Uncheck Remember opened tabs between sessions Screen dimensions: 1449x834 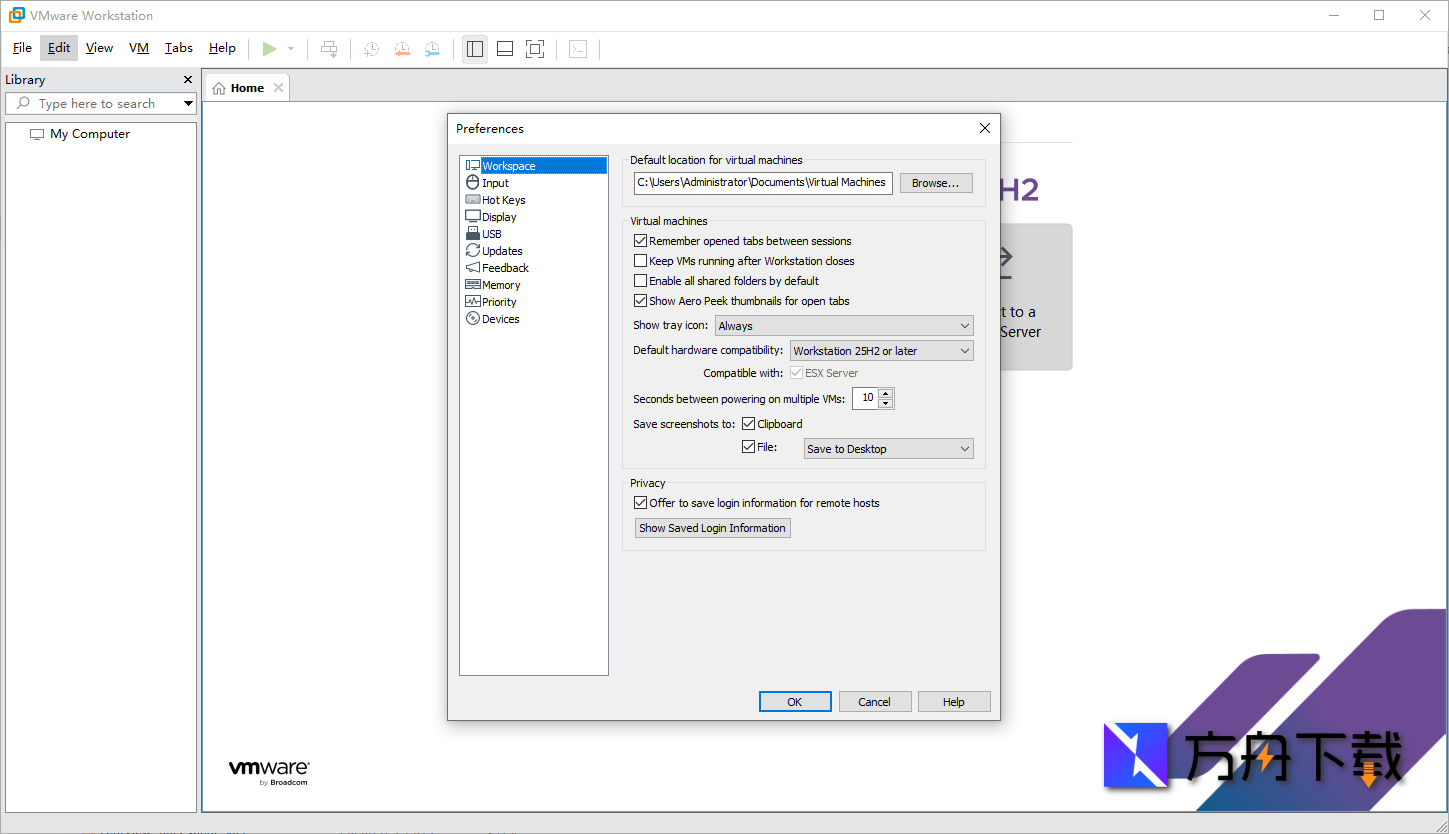pos(640,240)
